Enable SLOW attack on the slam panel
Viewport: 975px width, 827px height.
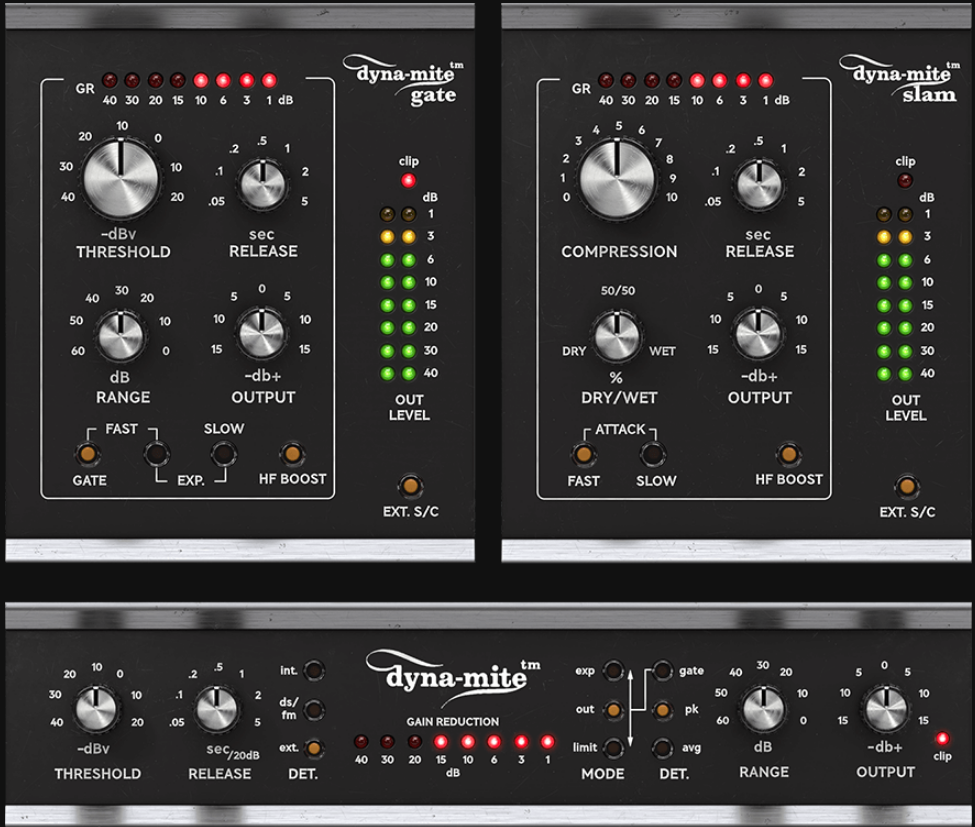651,455
